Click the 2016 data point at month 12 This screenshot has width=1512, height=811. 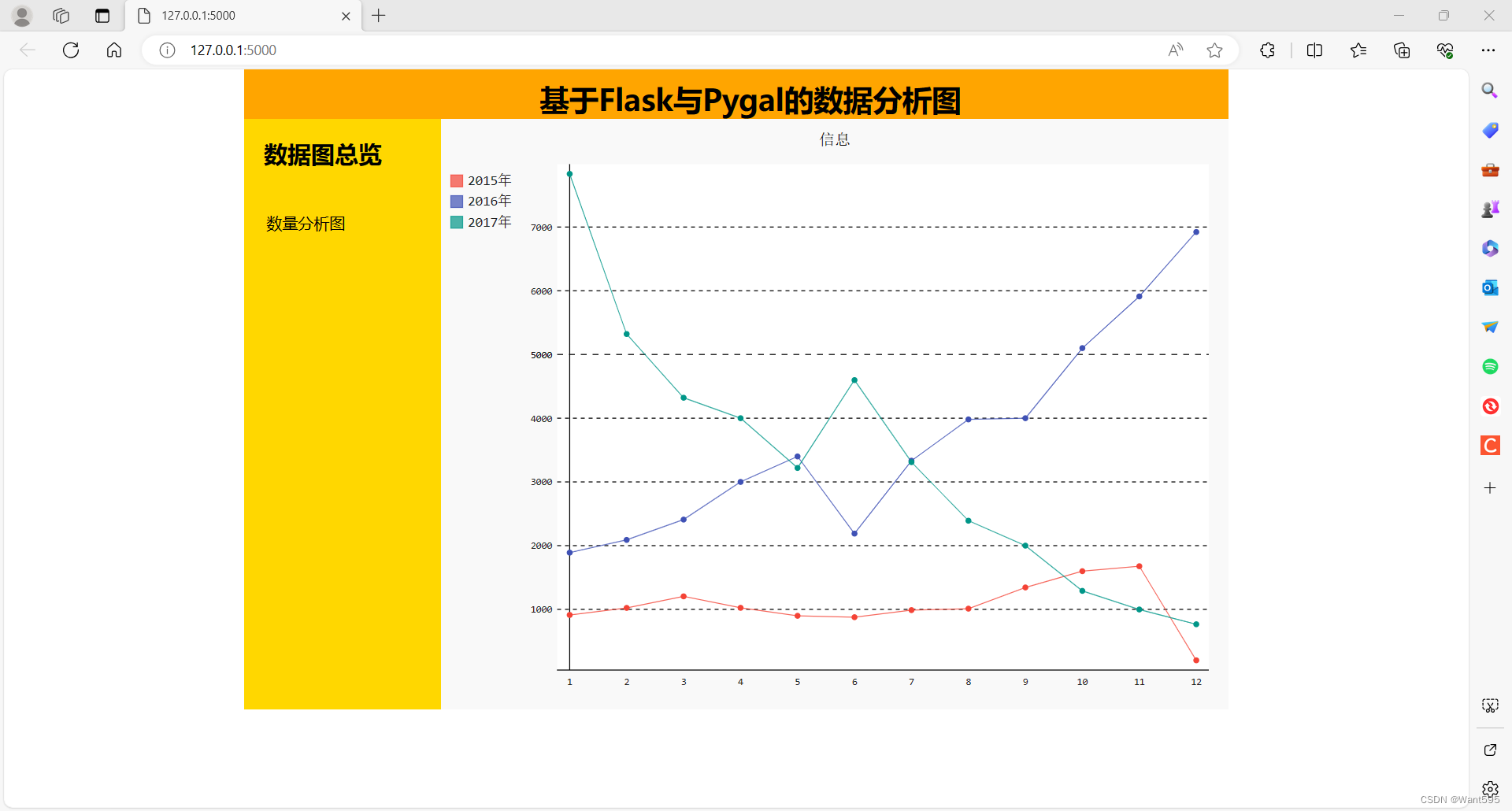pyautogui.click(x=1196, y=232)
